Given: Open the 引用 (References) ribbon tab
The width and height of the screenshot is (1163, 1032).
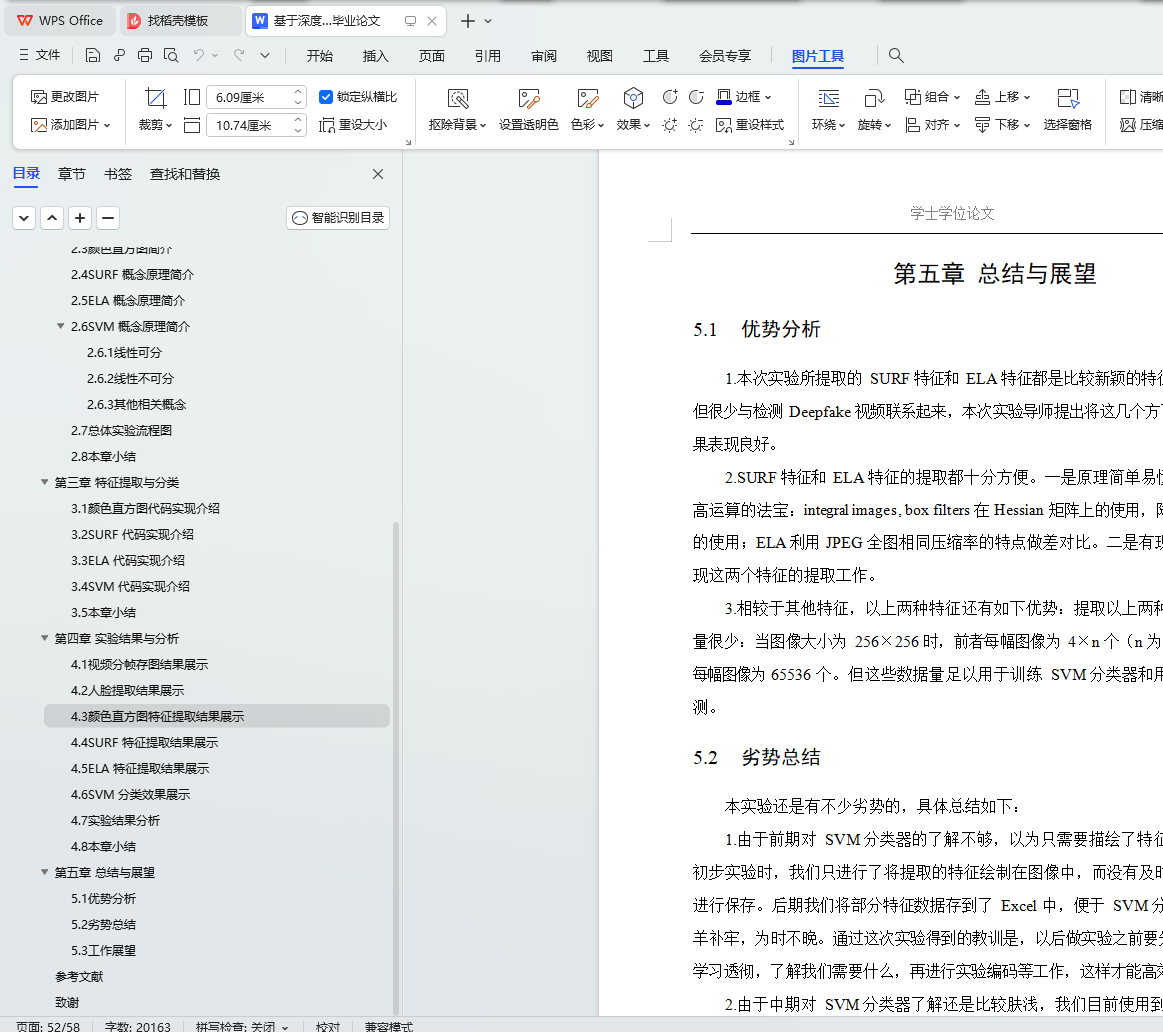Looking at the screenshot, I should click(487, 56).
